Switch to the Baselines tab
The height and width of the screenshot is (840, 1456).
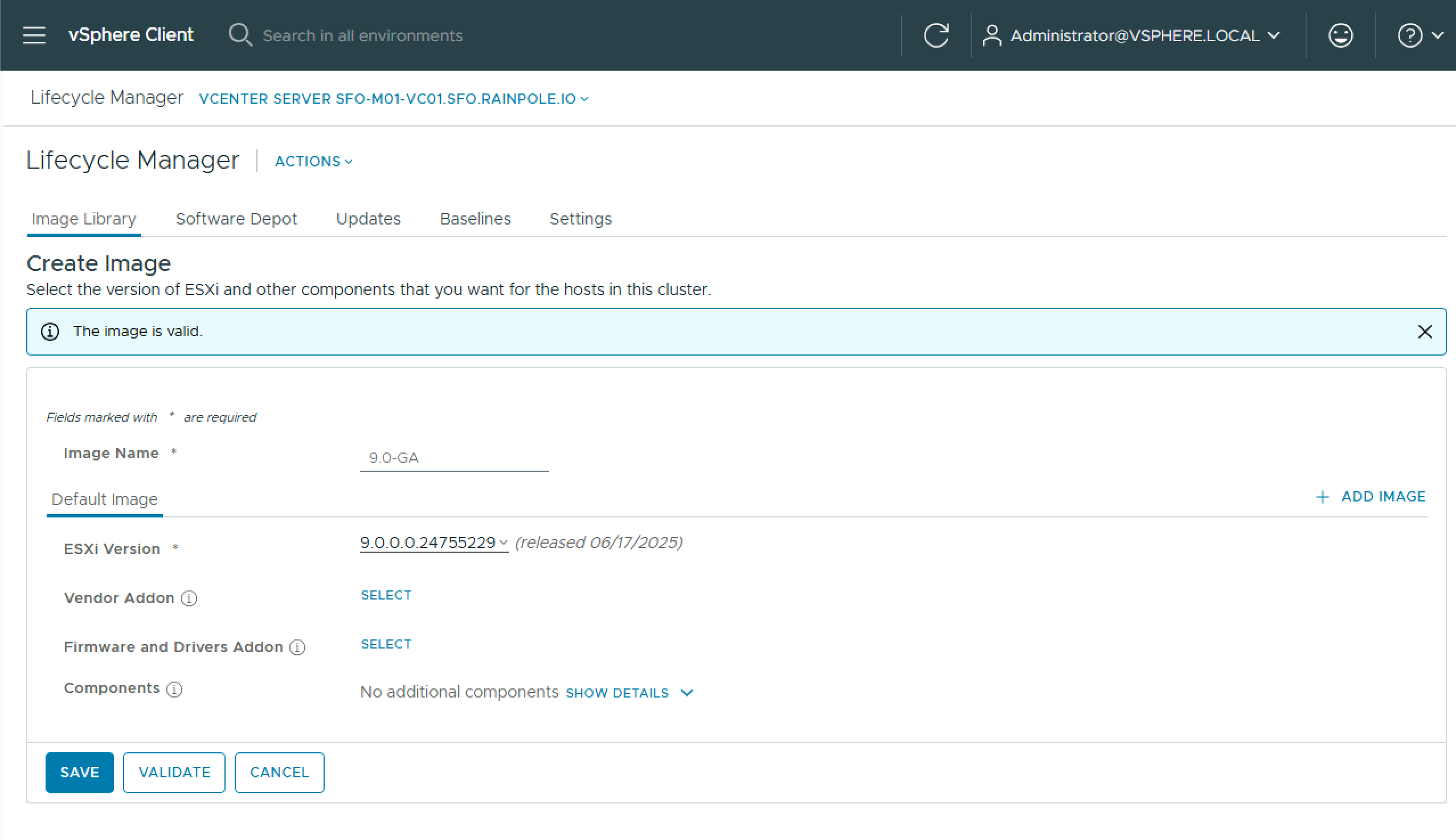click(x=475, y=219)
